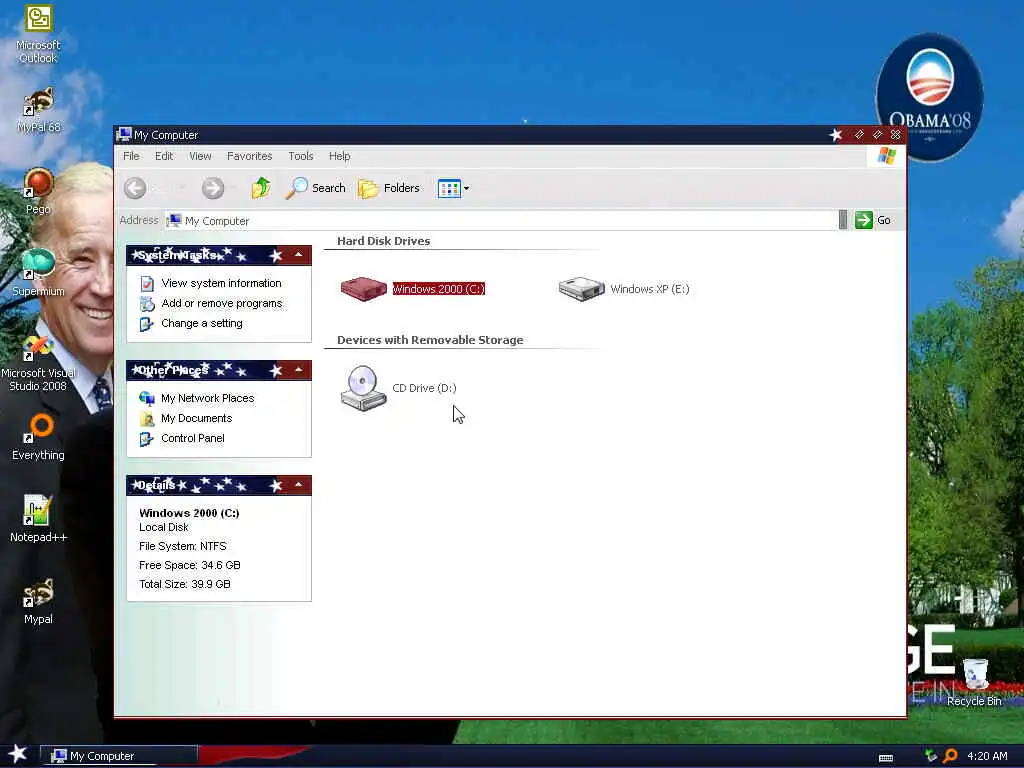Click the My Computer address field
The height and width of the screenshot is (768, 1024).
tap(501, 221)
